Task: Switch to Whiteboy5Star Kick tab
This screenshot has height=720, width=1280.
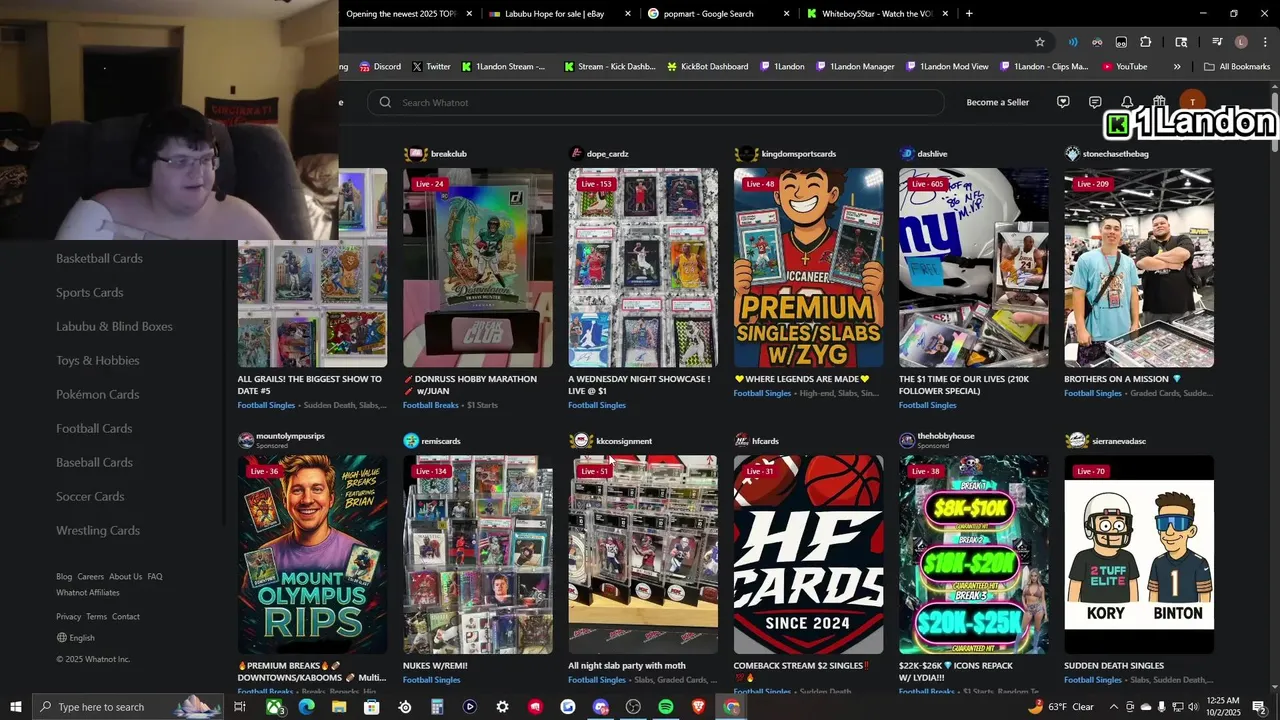Action: 878,14
